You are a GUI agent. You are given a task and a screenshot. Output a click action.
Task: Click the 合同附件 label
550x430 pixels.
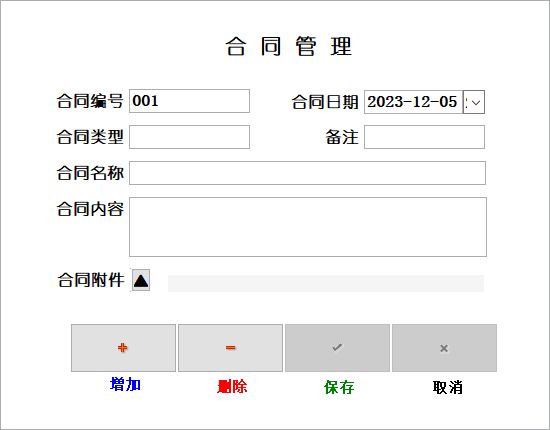pos(91,280)
